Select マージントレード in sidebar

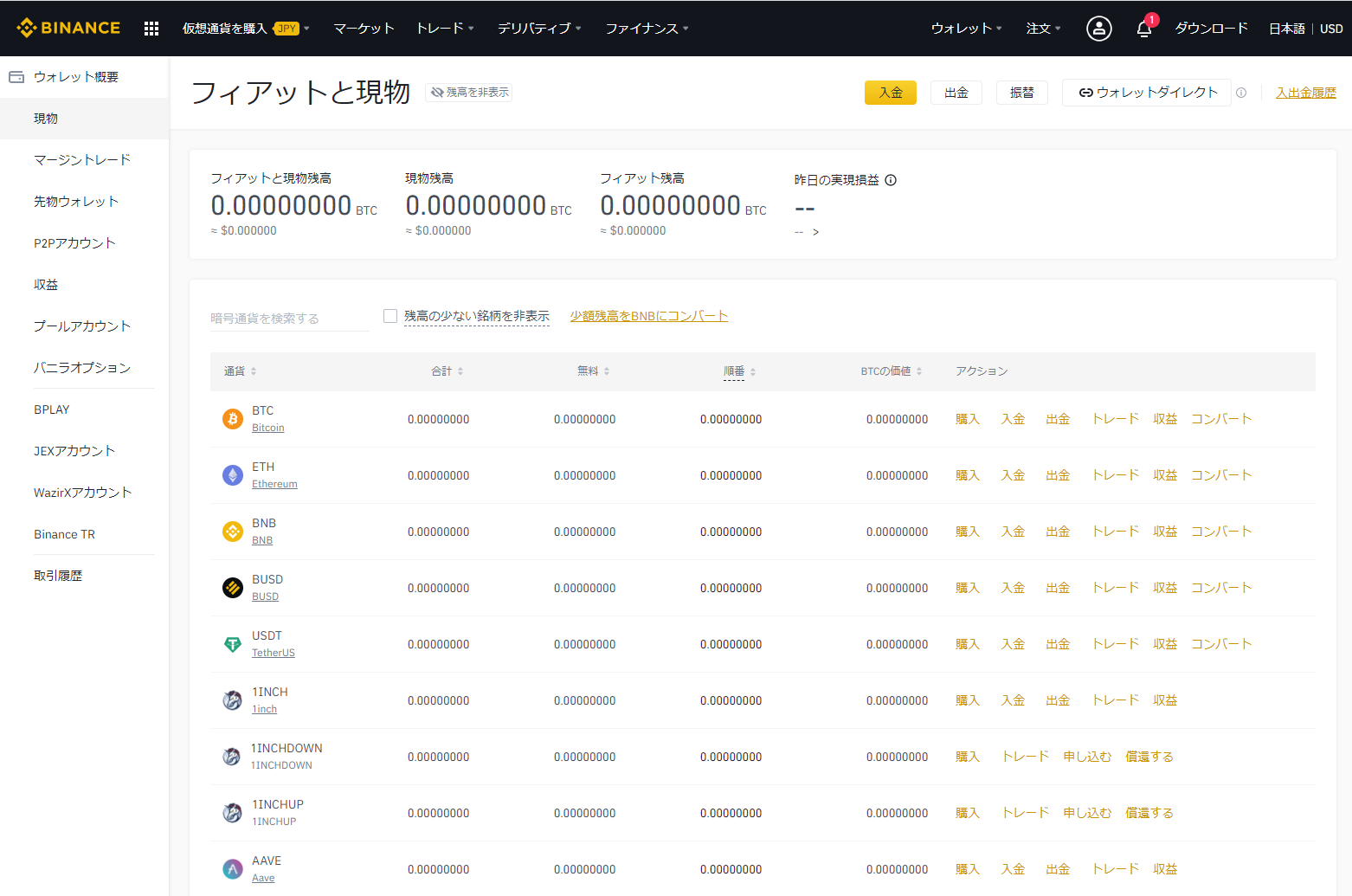84,160
